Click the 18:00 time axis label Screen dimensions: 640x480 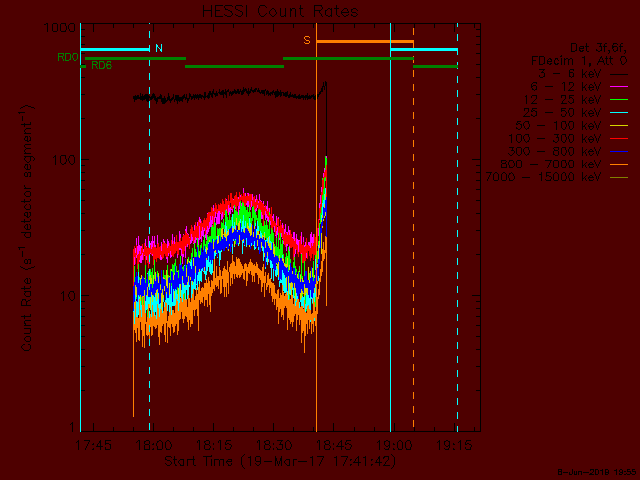click(154, 445)
